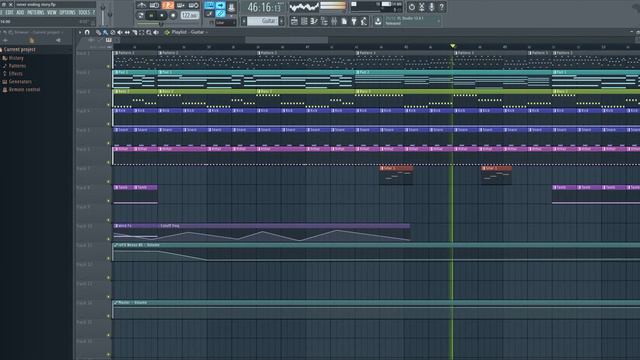
Task: Toggle the playlist snap magnet icon
Action: [87, 32]
